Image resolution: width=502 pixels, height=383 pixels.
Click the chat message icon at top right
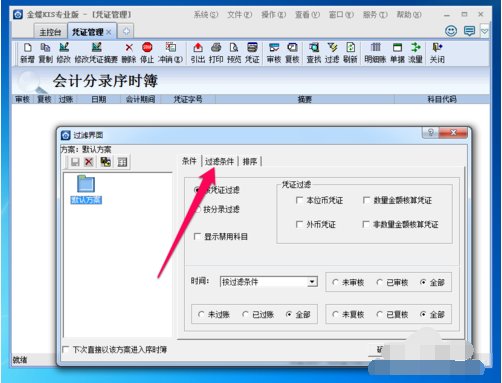(469, 31)
